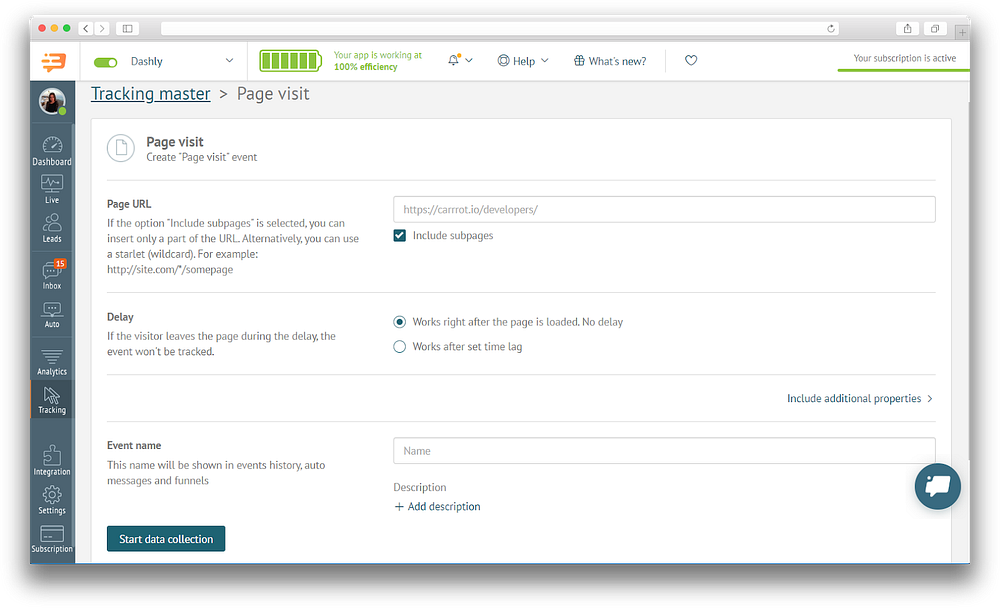1000x608 pixels.
Task: Click the Event name input field
Action: tap(664, 450)
